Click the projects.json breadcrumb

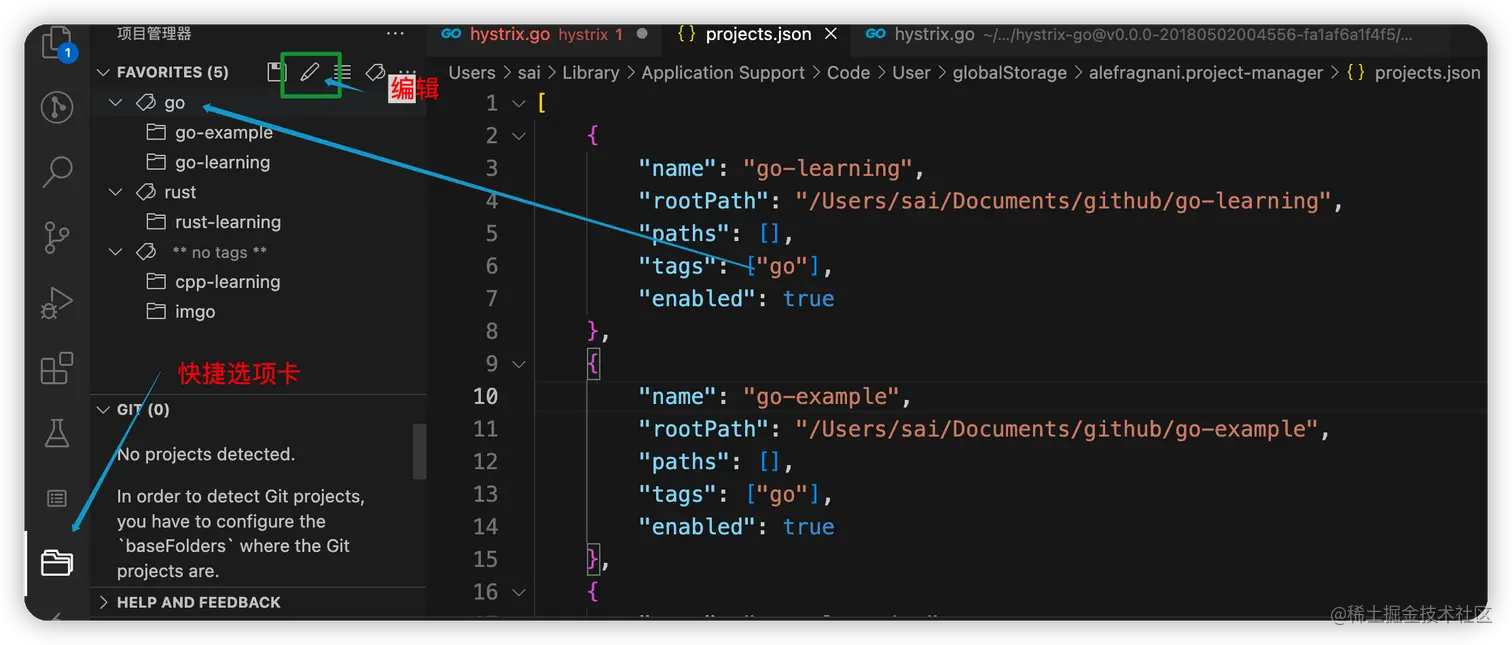click(x=1427, y=73)
